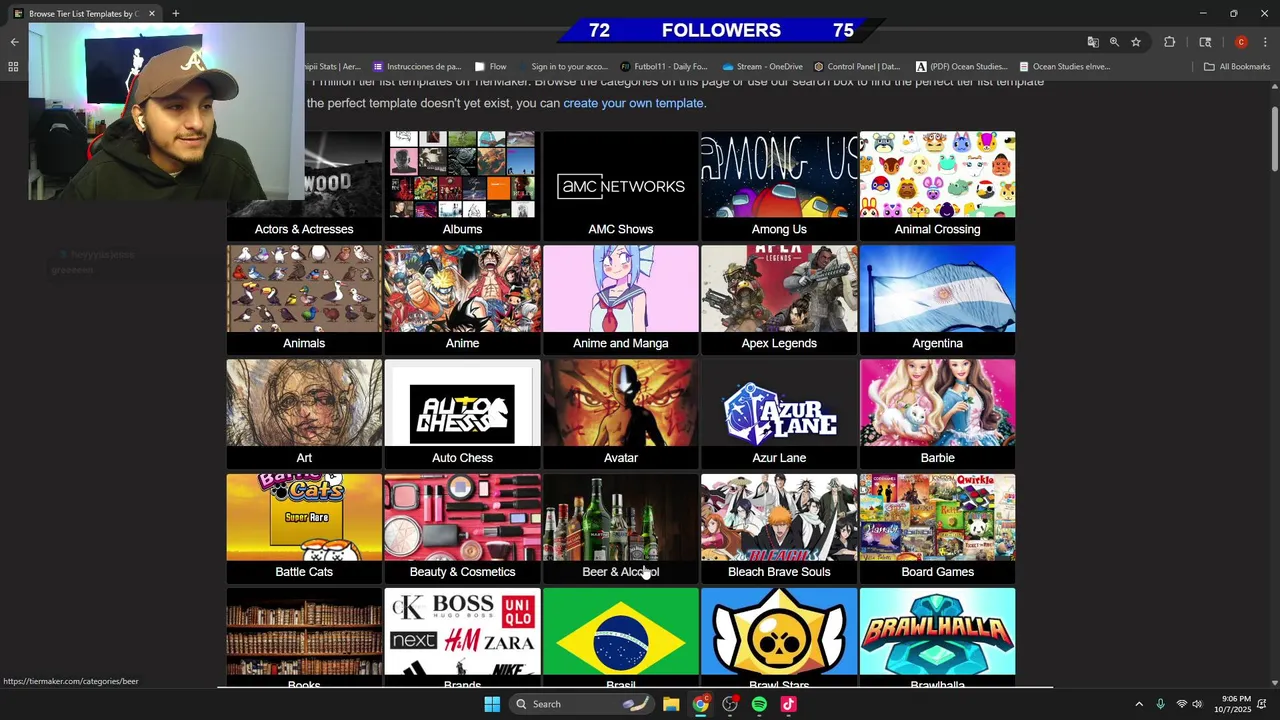Open the Among Us category
Image resolution: width=1280 pixels, height=720 pixels.
click(x=779, y=186)
